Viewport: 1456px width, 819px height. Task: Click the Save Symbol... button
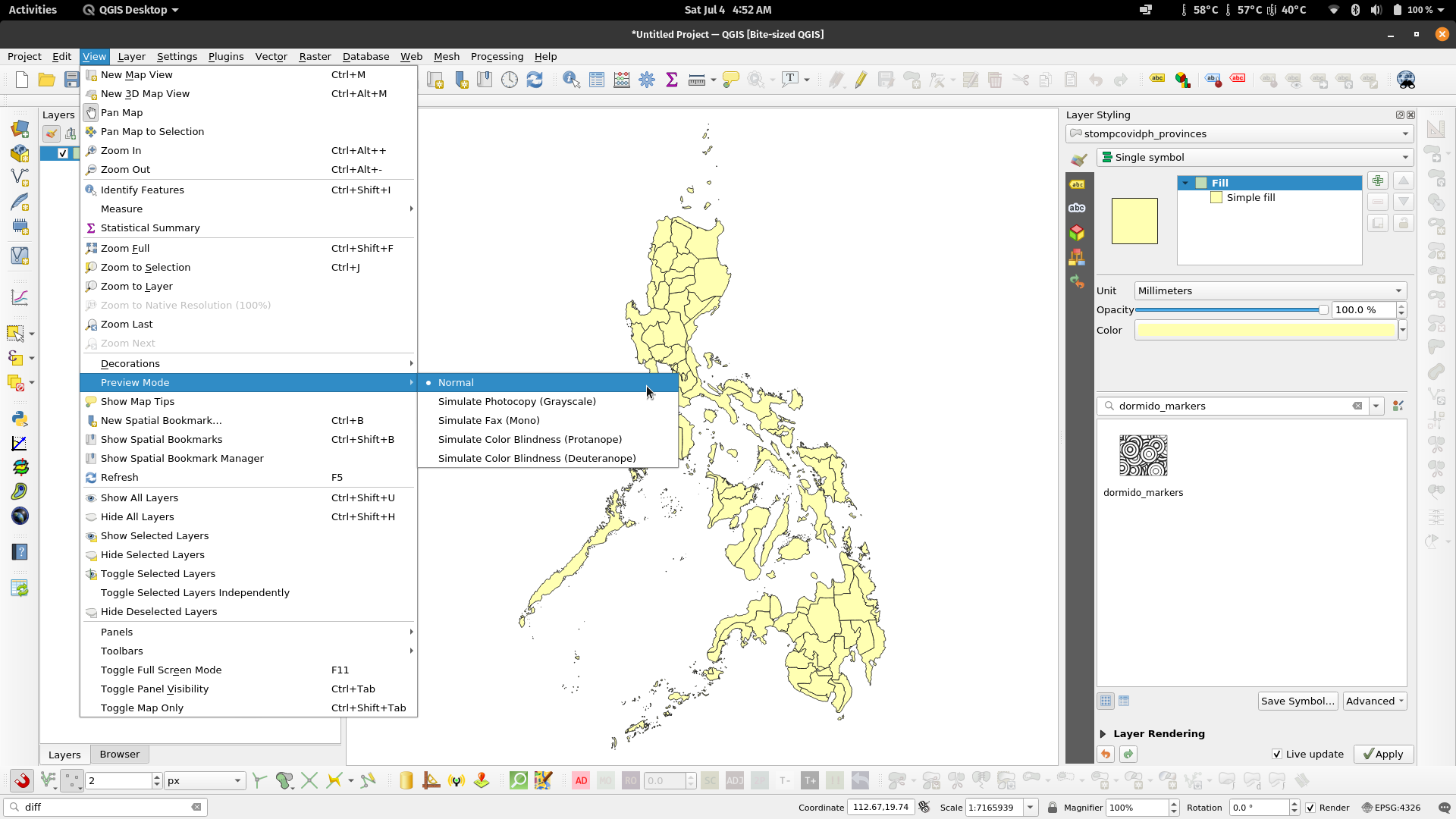click(1297, 701)
